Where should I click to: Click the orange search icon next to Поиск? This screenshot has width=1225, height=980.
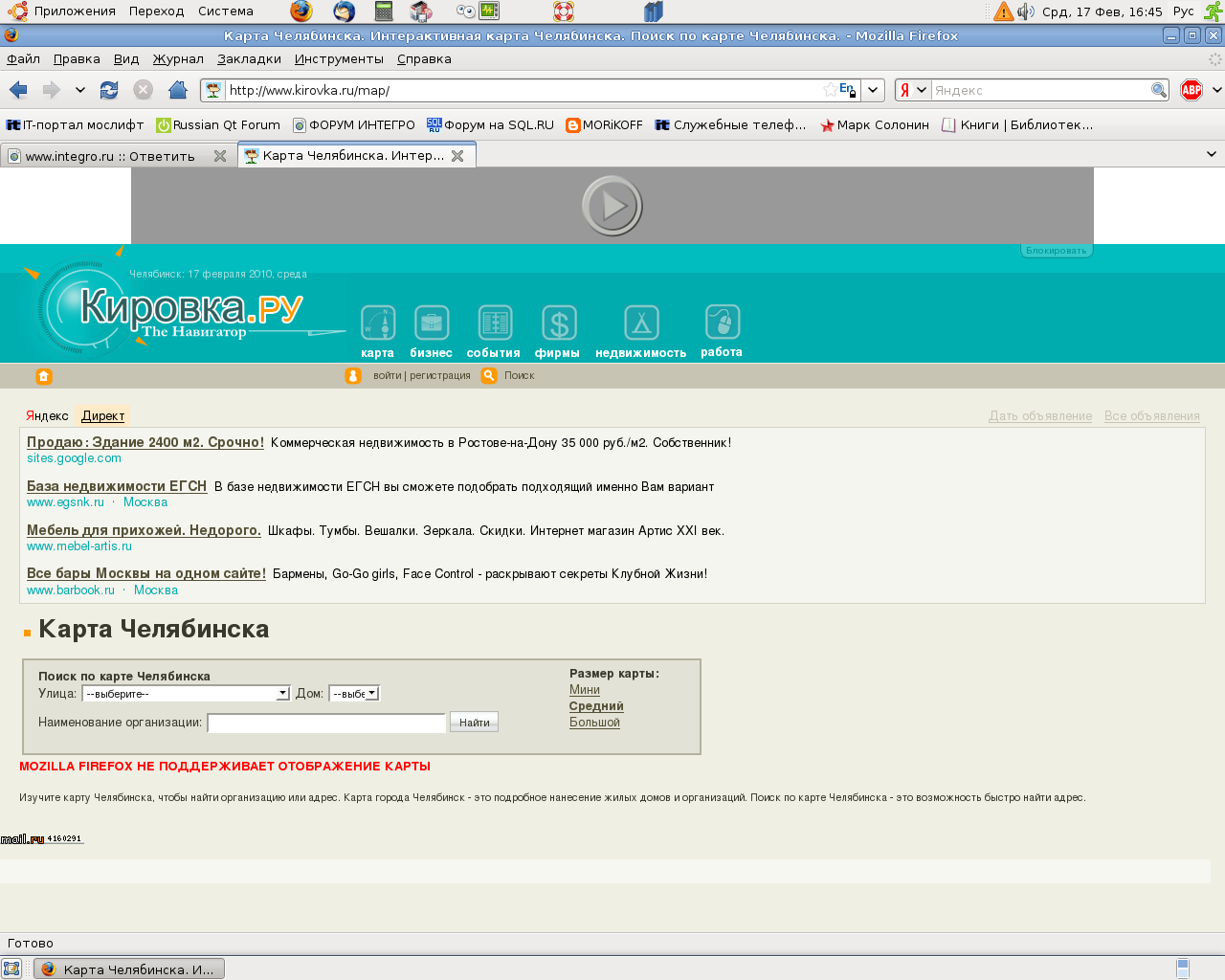489,376
